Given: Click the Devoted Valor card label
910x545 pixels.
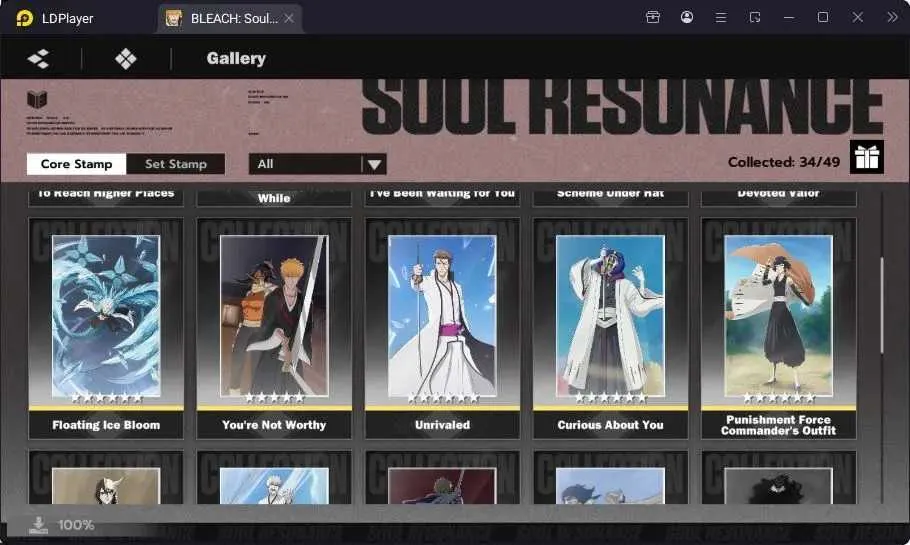Looking at the screenshot, I should click(779, 194).
